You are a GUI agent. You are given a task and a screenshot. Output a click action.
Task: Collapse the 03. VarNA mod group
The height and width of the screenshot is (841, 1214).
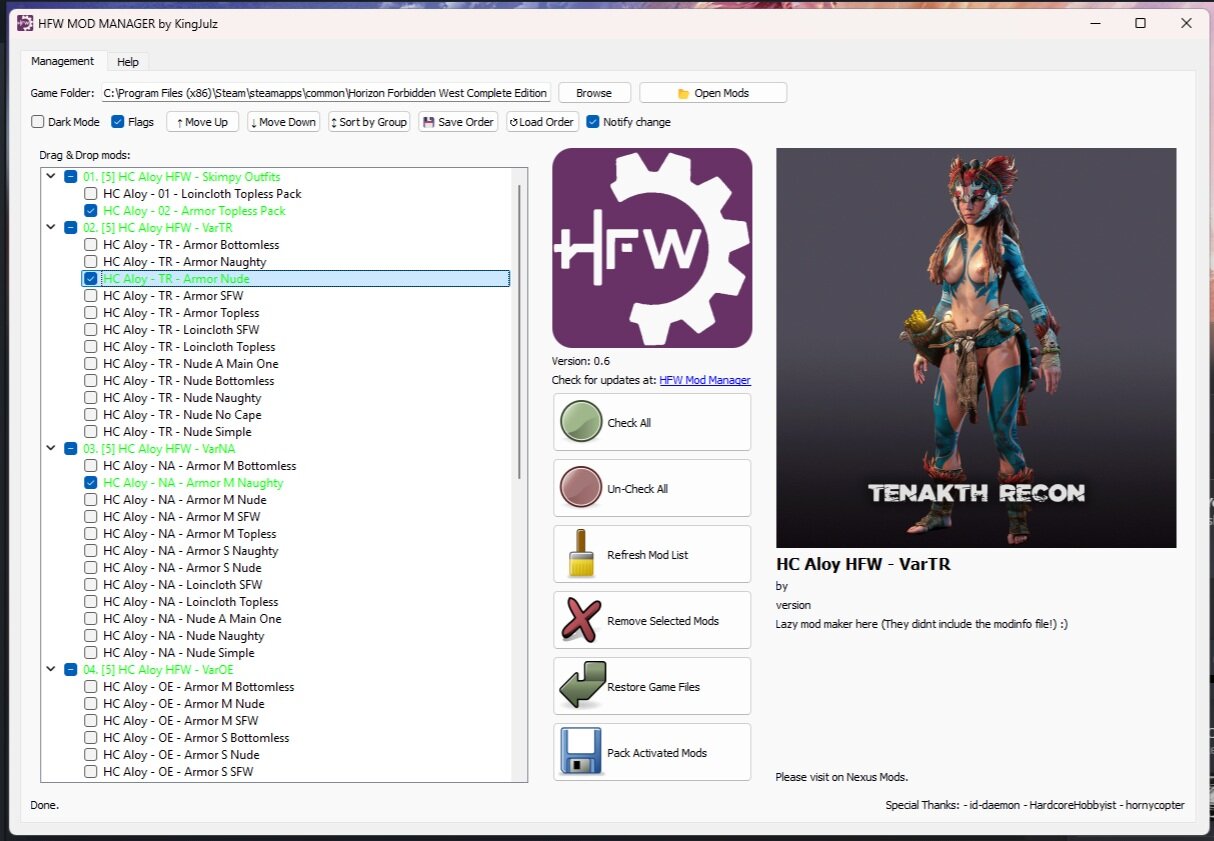[51, 449]
